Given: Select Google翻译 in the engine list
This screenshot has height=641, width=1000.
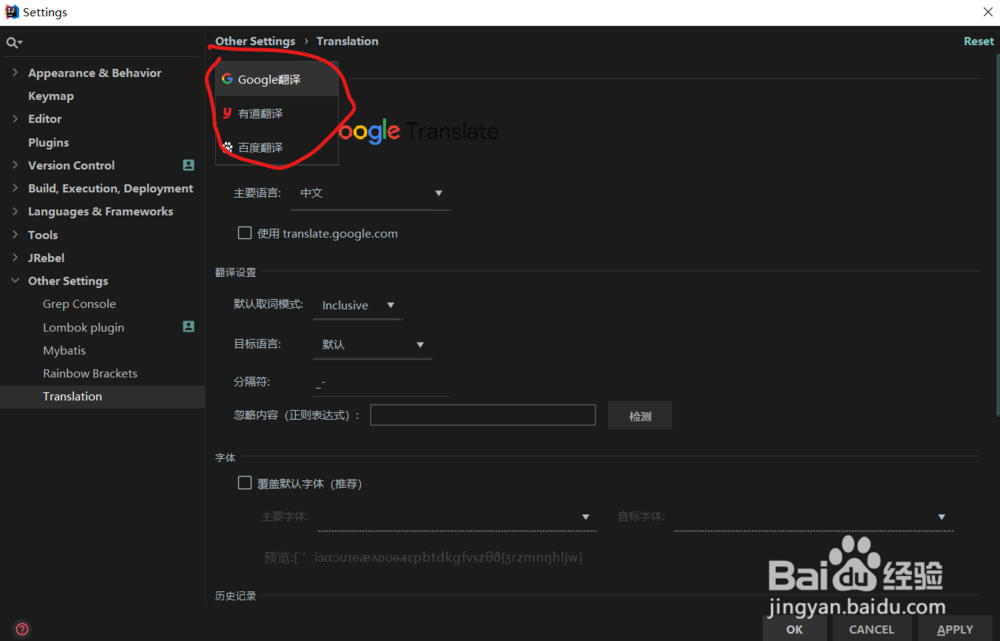Looking at the screenshot, I should 277,80.
